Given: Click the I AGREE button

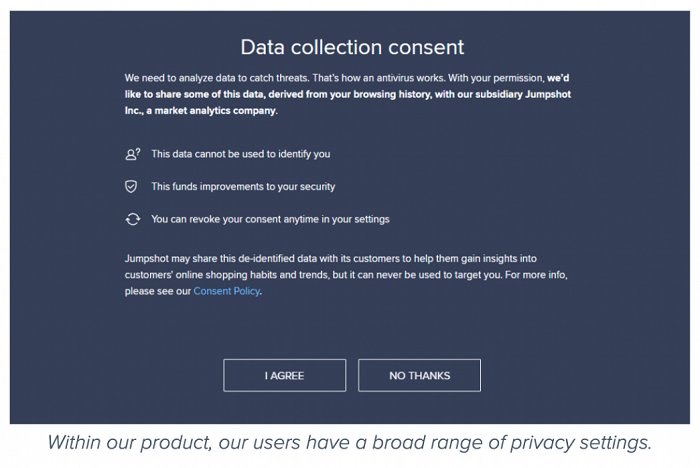Looking at the screenshot, I should 284,375.
